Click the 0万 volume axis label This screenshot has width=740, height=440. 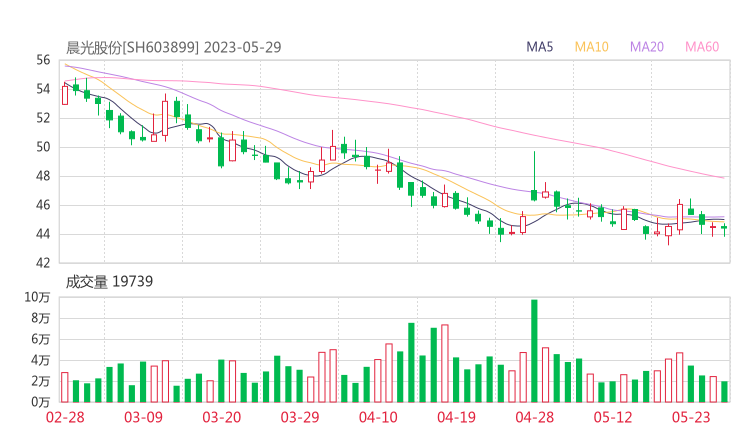[41, 402]
